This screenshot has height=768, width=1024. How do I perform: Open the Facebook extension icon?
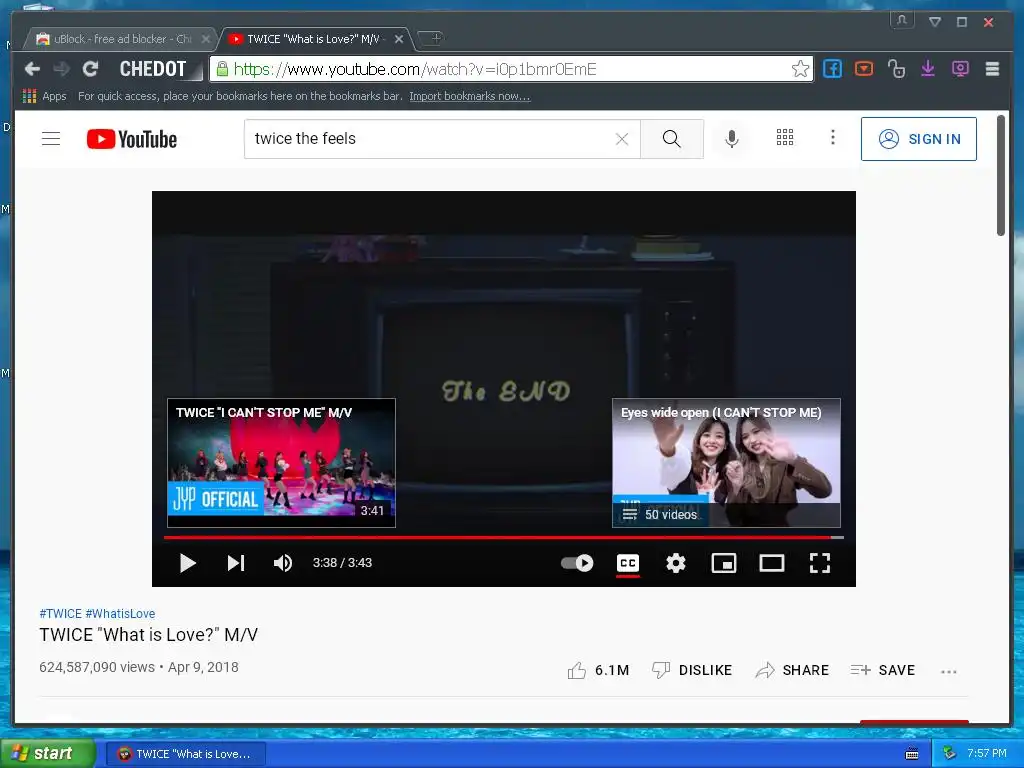pos(832,69)
